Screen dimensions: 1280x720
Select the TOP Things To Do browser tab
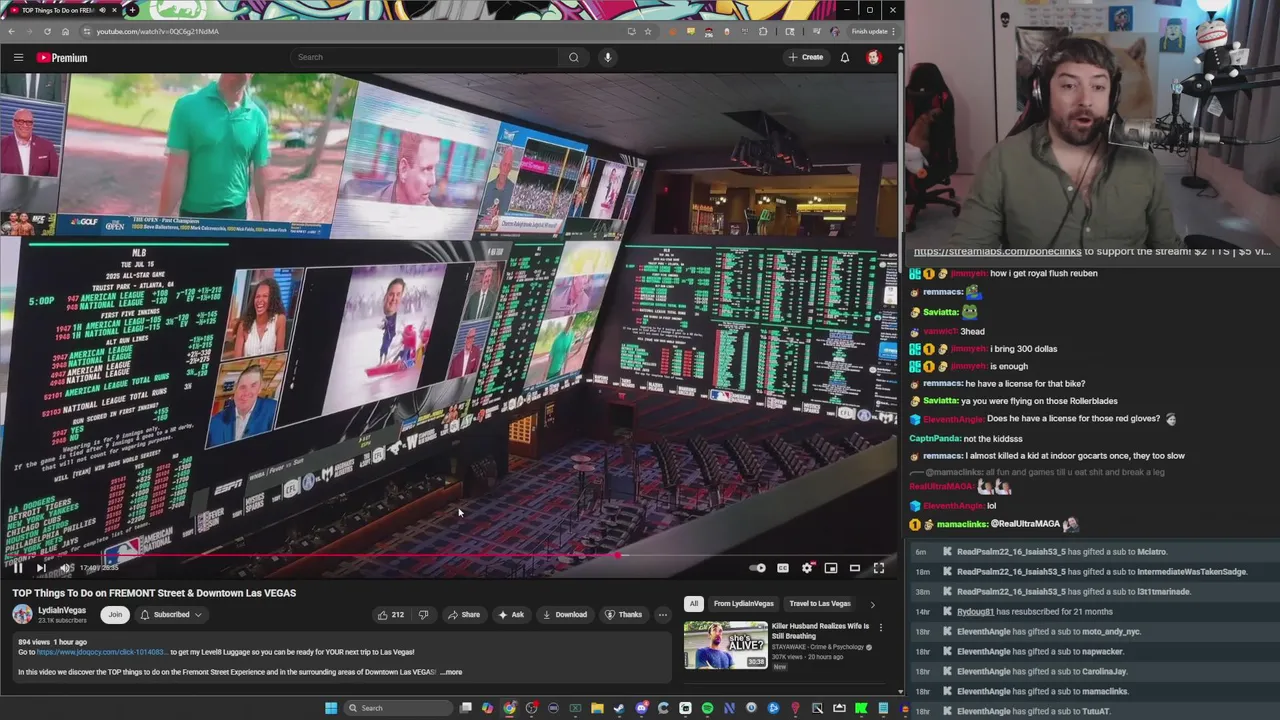tap(61, 10)
